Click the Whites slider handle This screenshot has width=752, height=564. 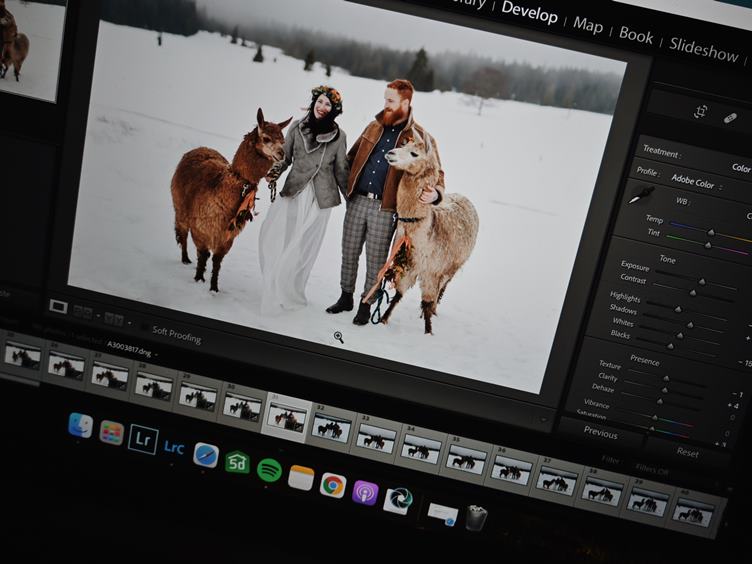click(680, 335)
